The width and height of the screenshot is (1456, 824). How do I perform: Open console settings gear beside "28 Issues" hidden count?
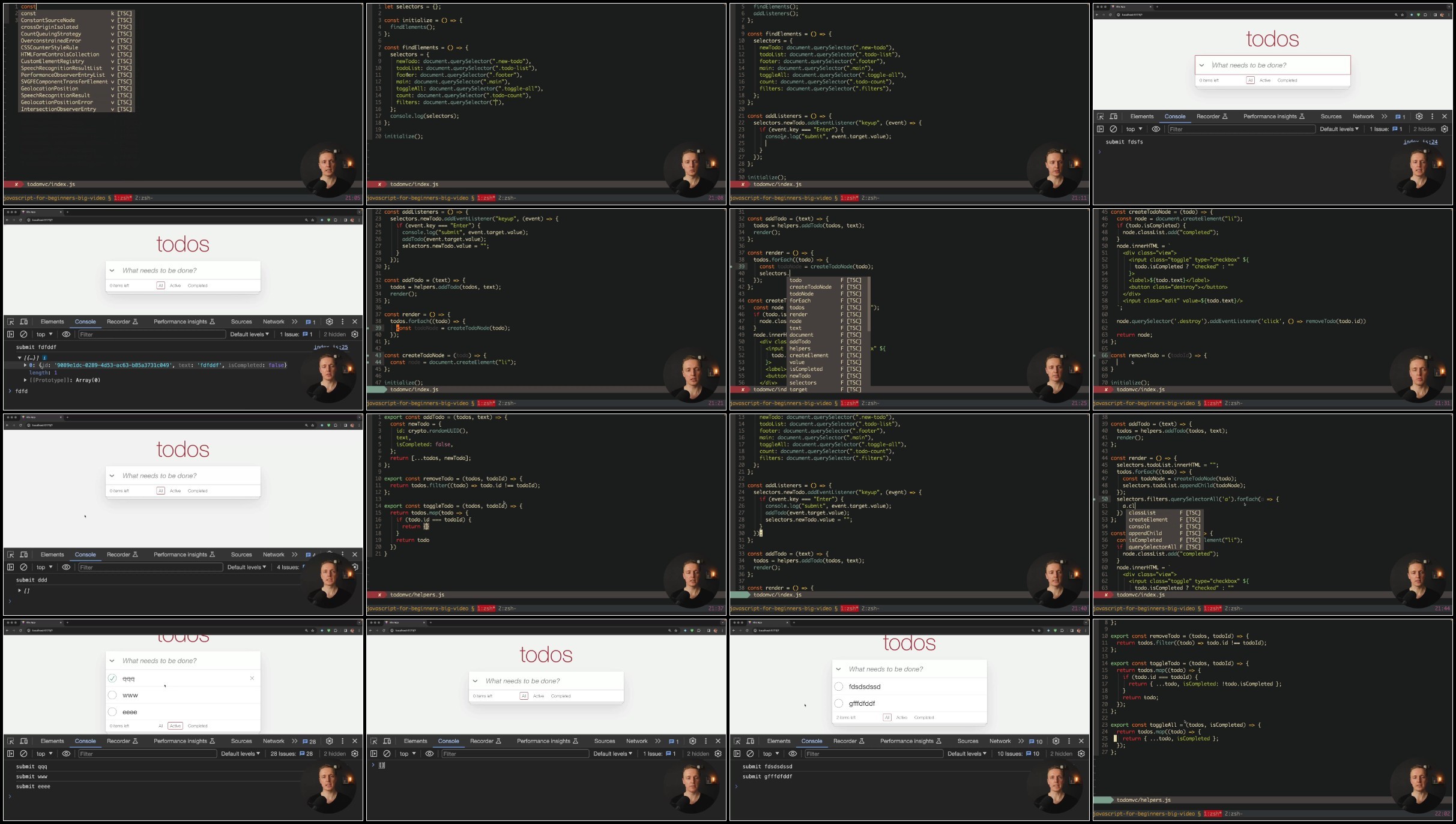355,754
